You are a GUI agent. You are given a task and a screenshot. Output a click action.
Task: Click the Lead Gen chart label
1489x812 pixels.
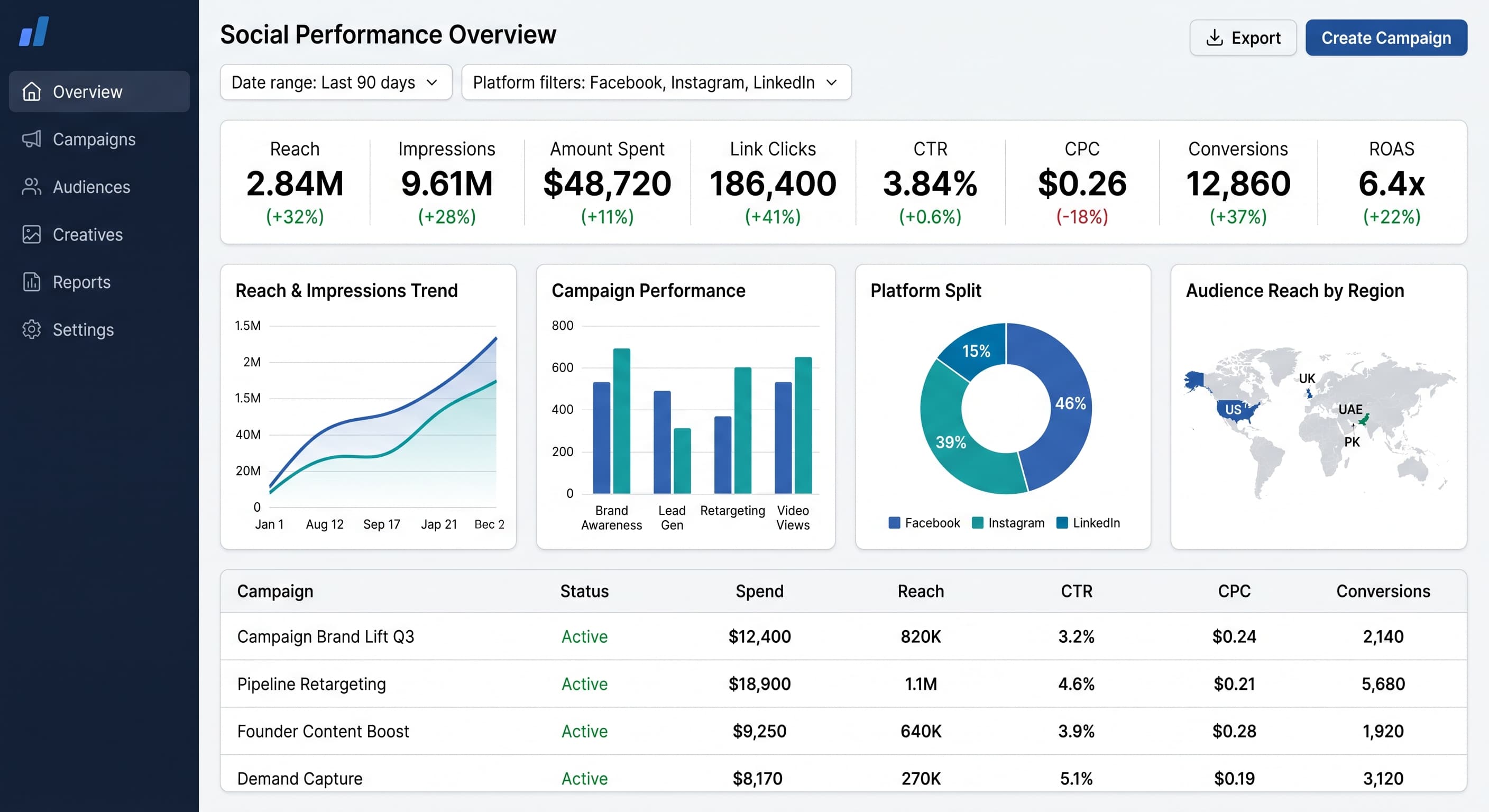[x=672, y=518]
